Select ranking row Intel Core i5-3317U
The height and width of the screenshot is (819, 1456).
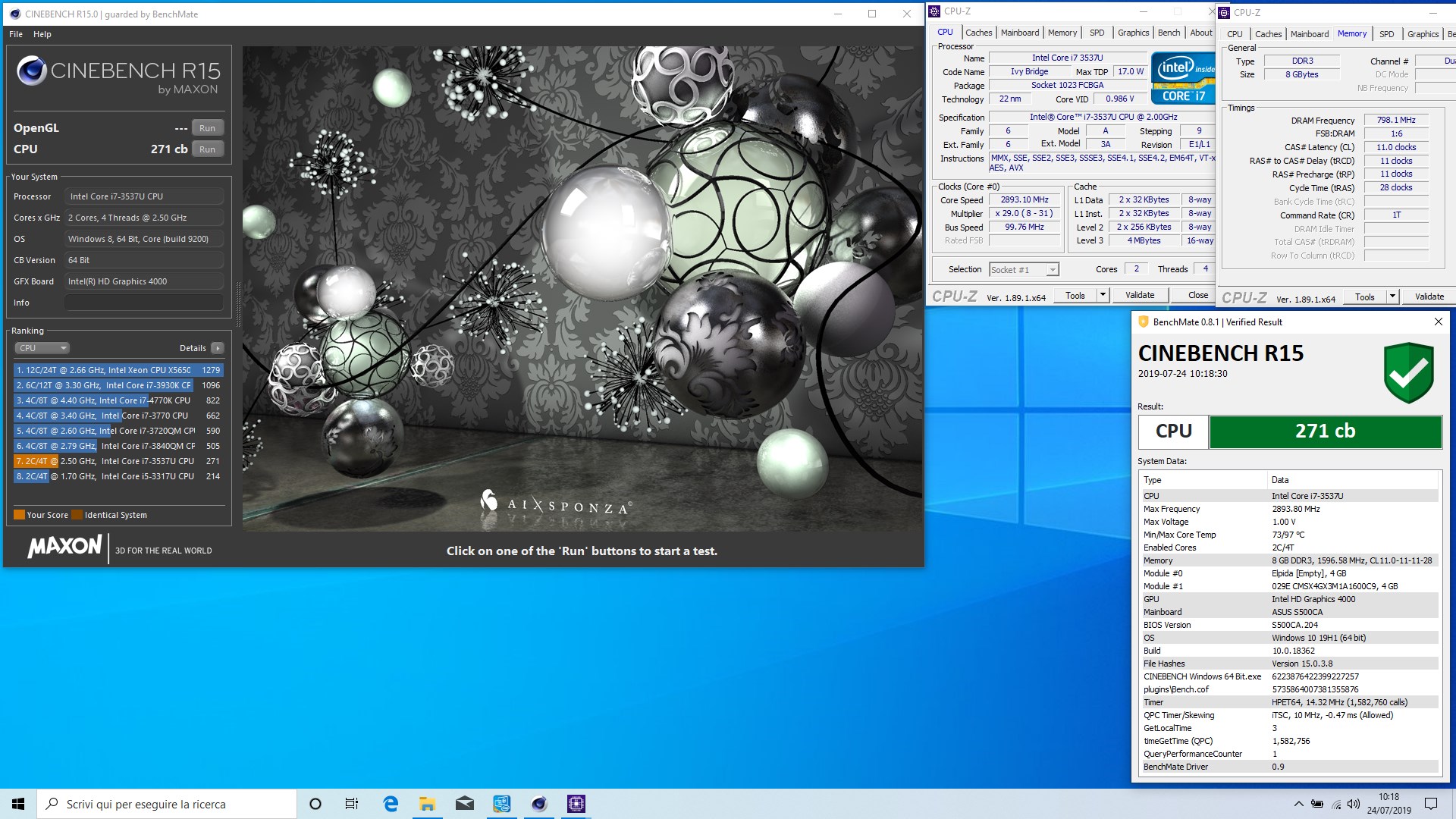pyautogui.click(x=118, y=476)
